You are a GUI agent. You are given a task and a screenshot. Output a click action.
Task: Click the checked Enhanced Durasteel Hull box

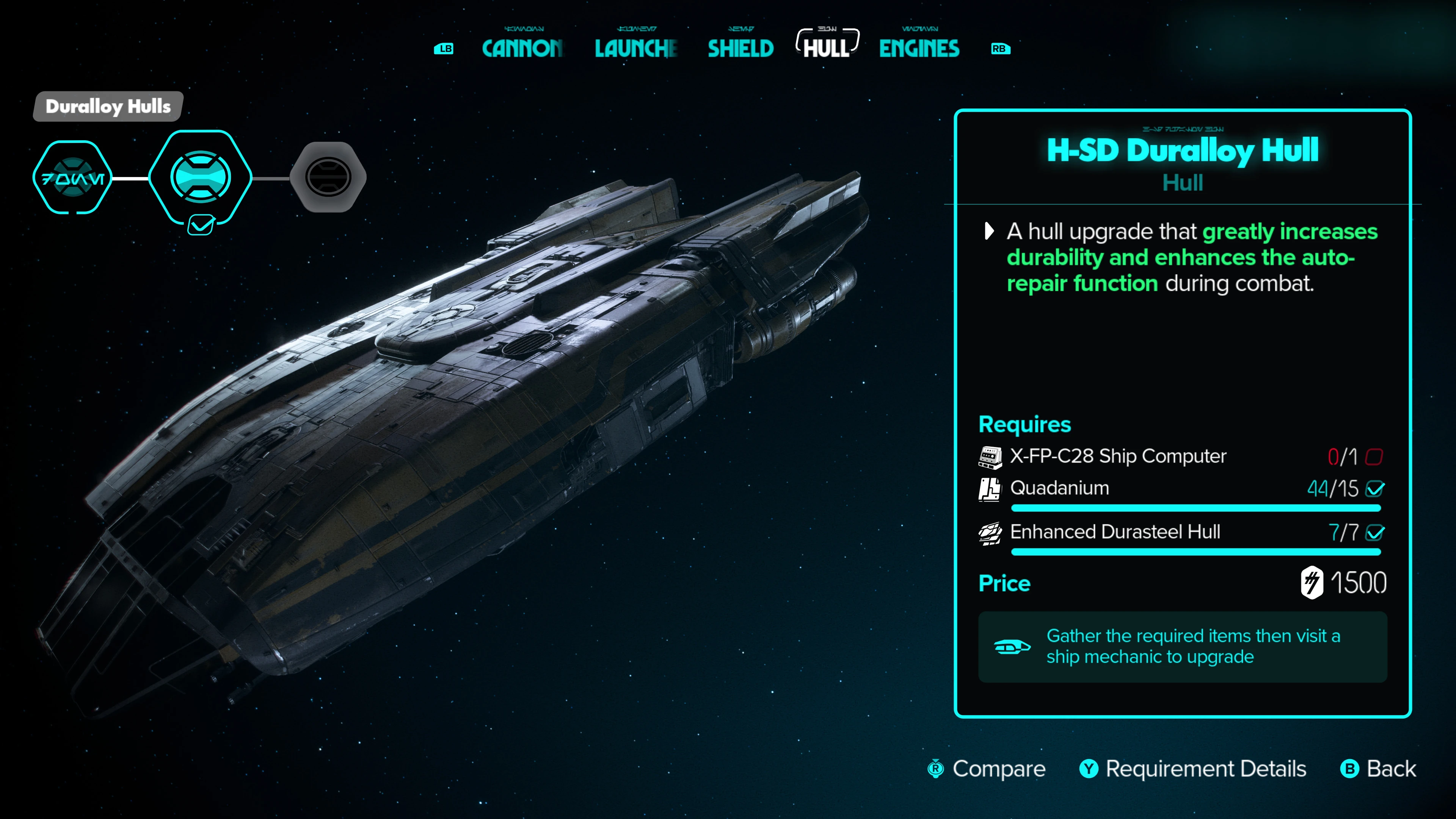1374,532
